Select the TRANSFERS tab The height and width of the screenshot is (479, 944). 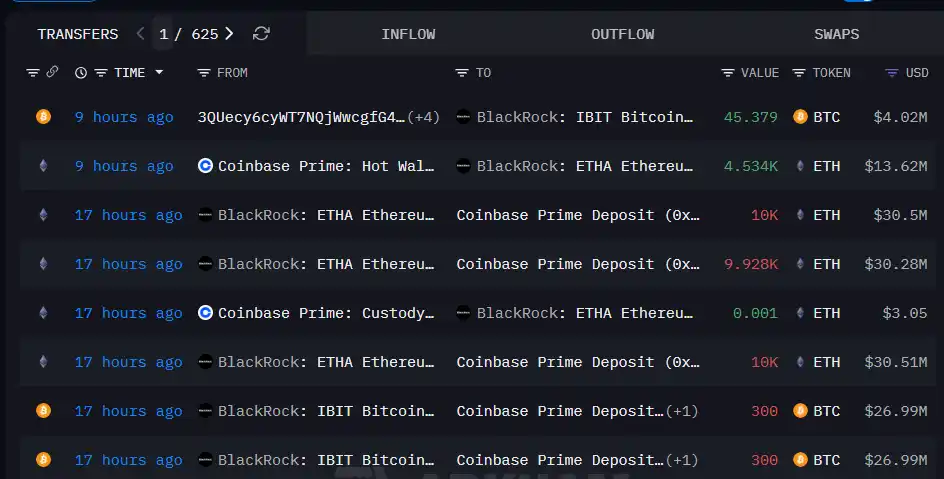(78, 34)
